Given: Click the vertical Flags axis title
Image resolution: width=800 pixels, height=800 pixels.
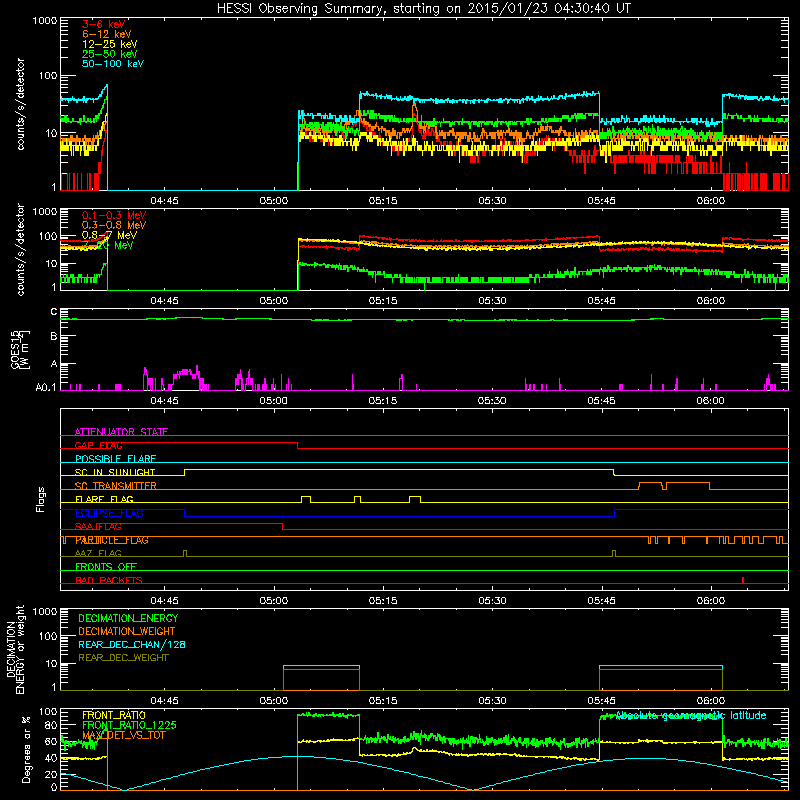Looking at the screenshot, I should [x=41, y=499].
